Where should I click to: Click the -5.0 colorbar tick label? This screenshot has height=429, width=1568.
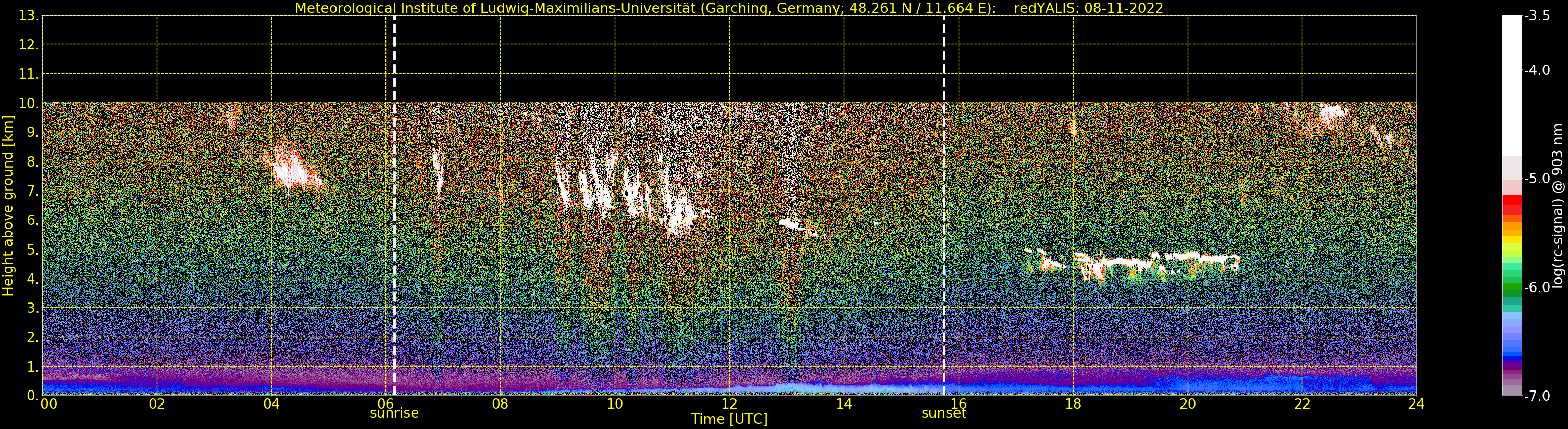point(1537,179)
